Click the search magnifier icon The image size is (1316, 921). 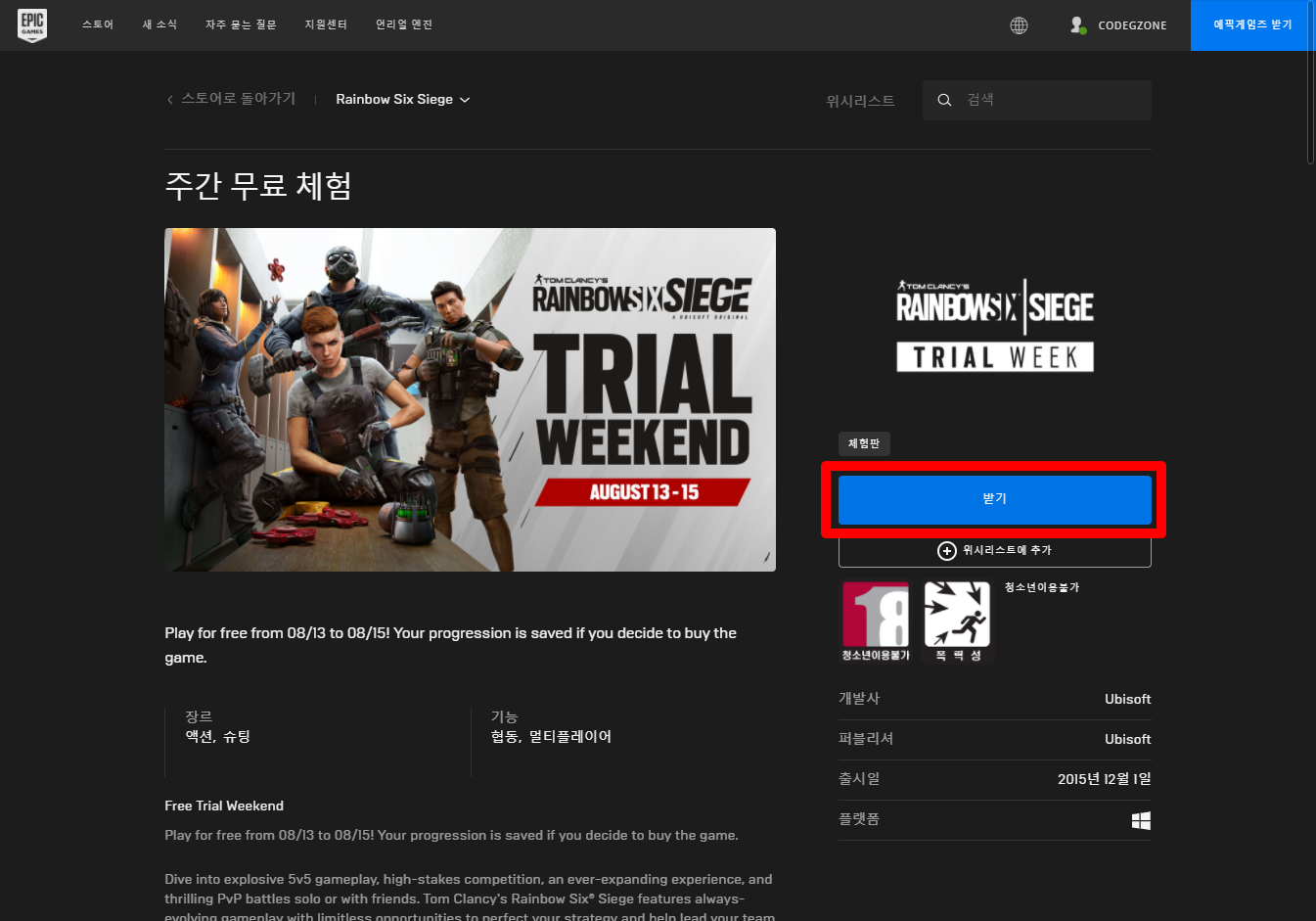coord(944,100)
